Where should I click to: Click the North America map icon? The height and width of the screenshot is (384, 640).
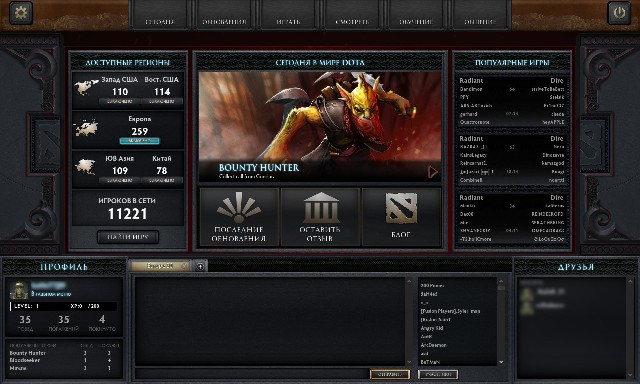[x=87, y=87]
